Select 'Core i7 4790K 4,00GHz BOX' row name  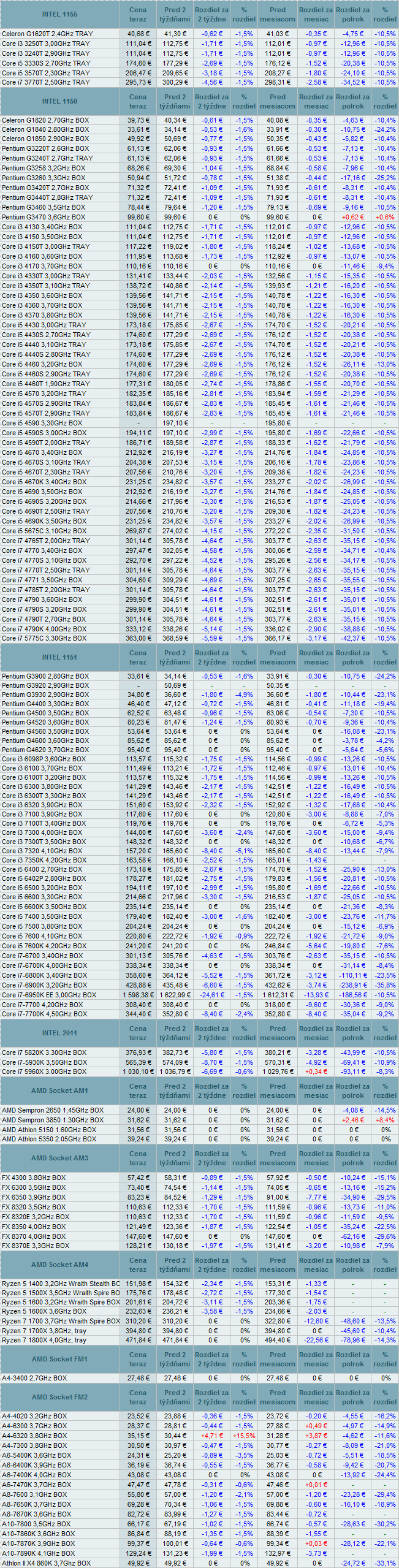(44, 629)
